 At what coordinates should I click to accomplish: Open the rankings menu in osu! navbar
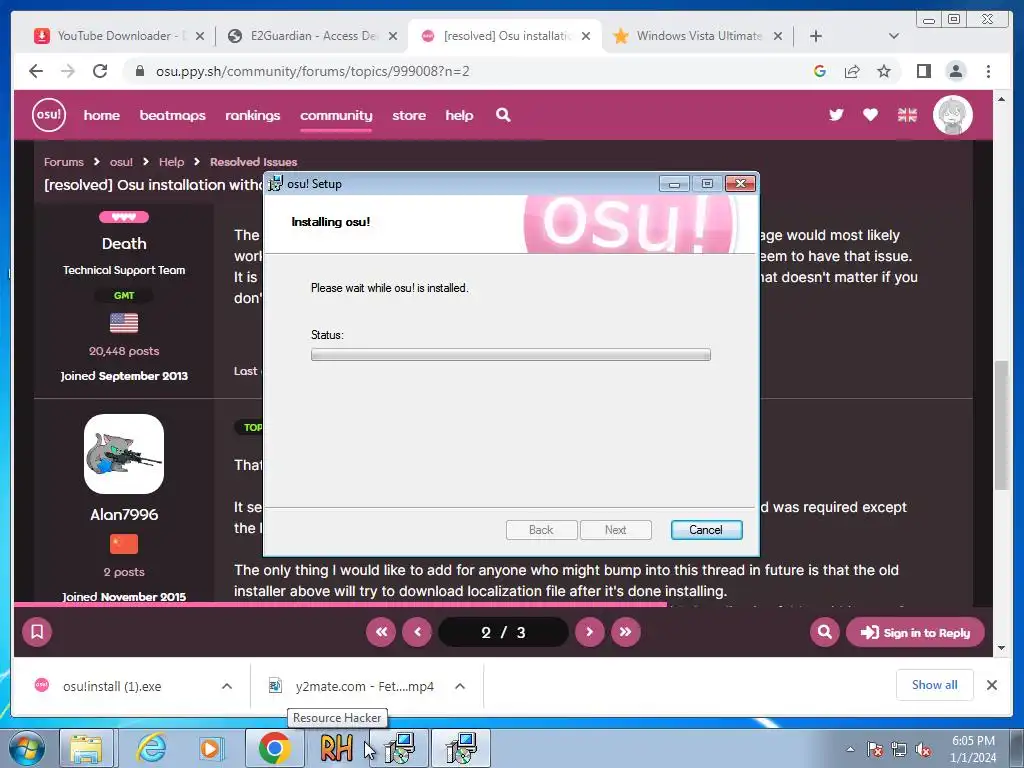pyautogui.click(x=253, y=115)
